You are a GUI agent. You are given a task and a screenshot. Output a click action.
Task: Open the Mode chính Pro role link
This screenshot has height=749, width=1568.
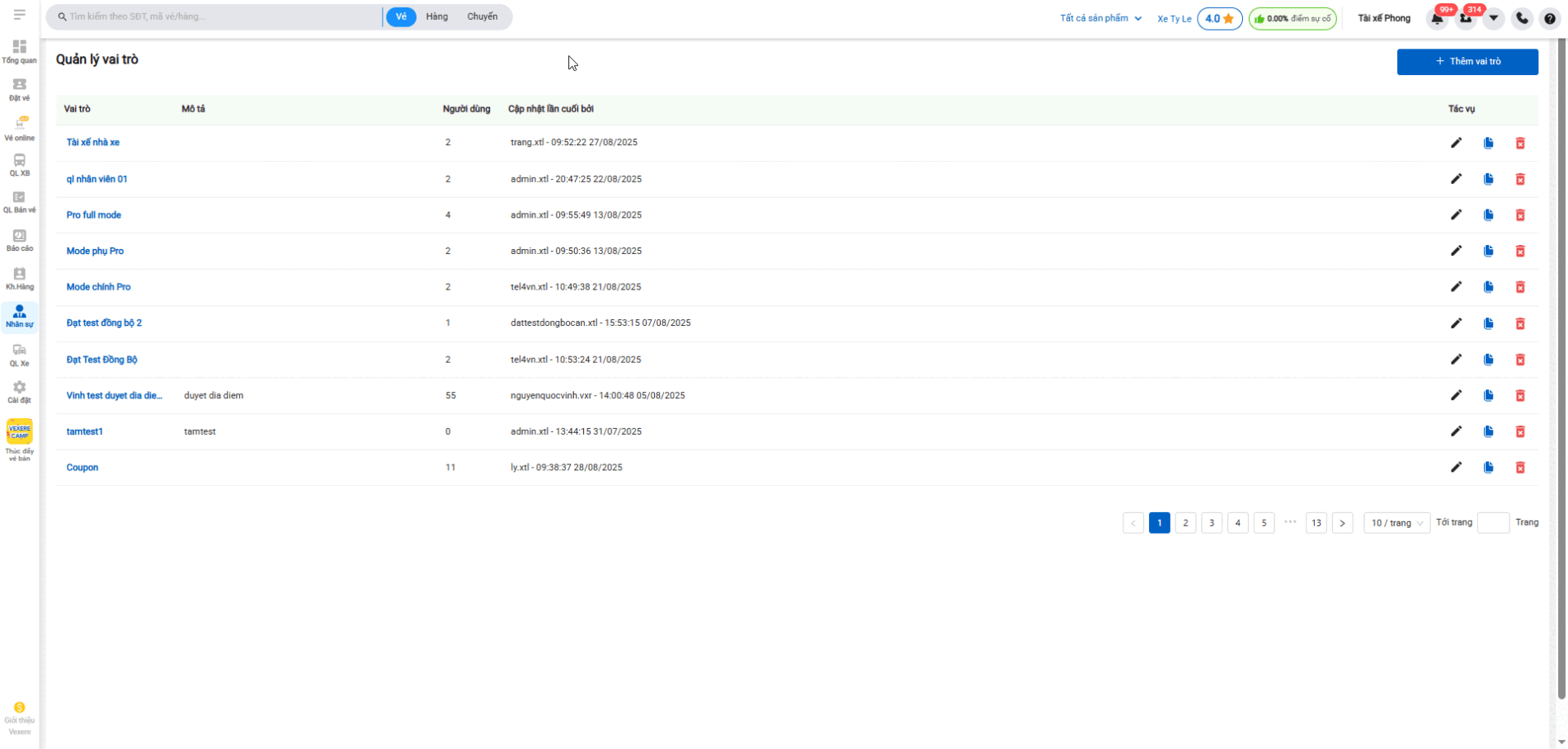[x=98, y=287]
